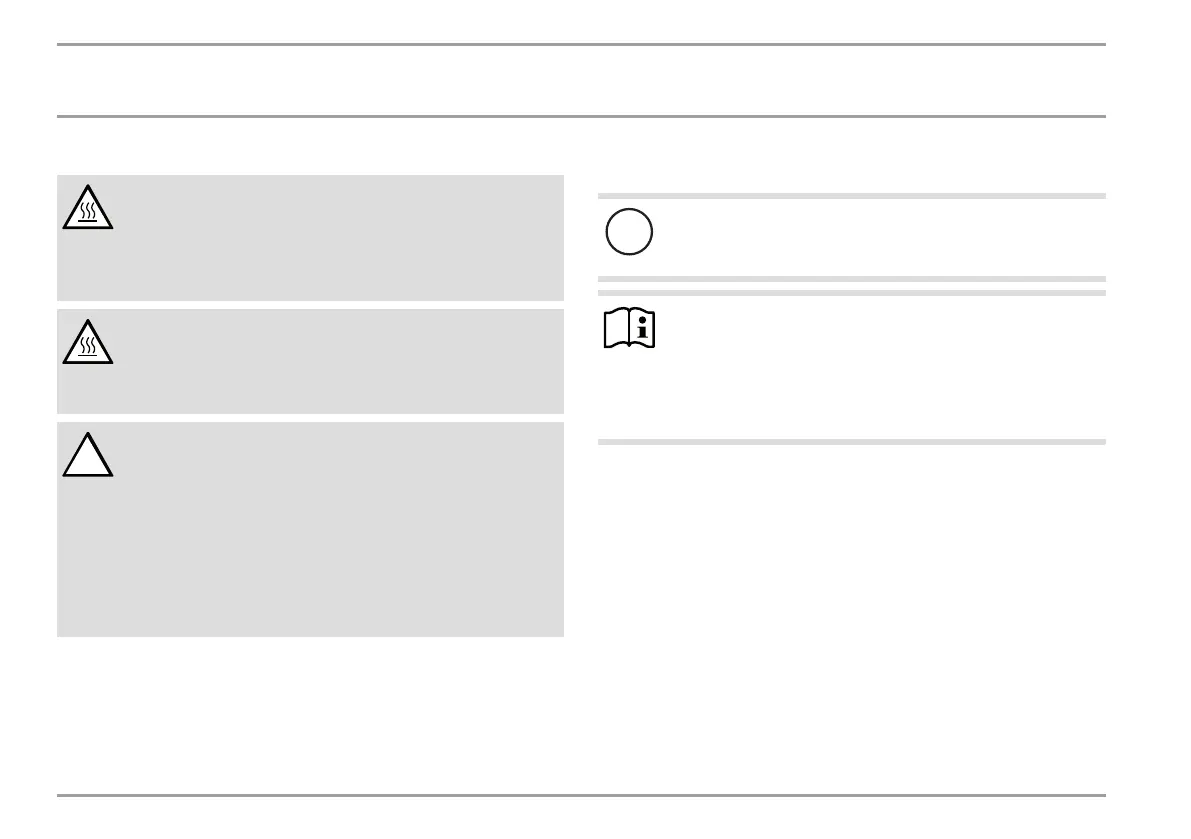
Task: Click inside the top gray warning box
Action: 311,238
